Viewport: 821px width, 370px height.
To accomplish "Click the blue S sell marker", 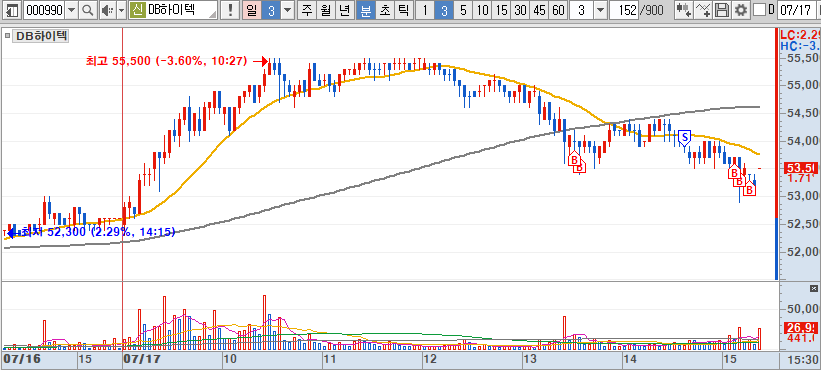I will (684, 138).
